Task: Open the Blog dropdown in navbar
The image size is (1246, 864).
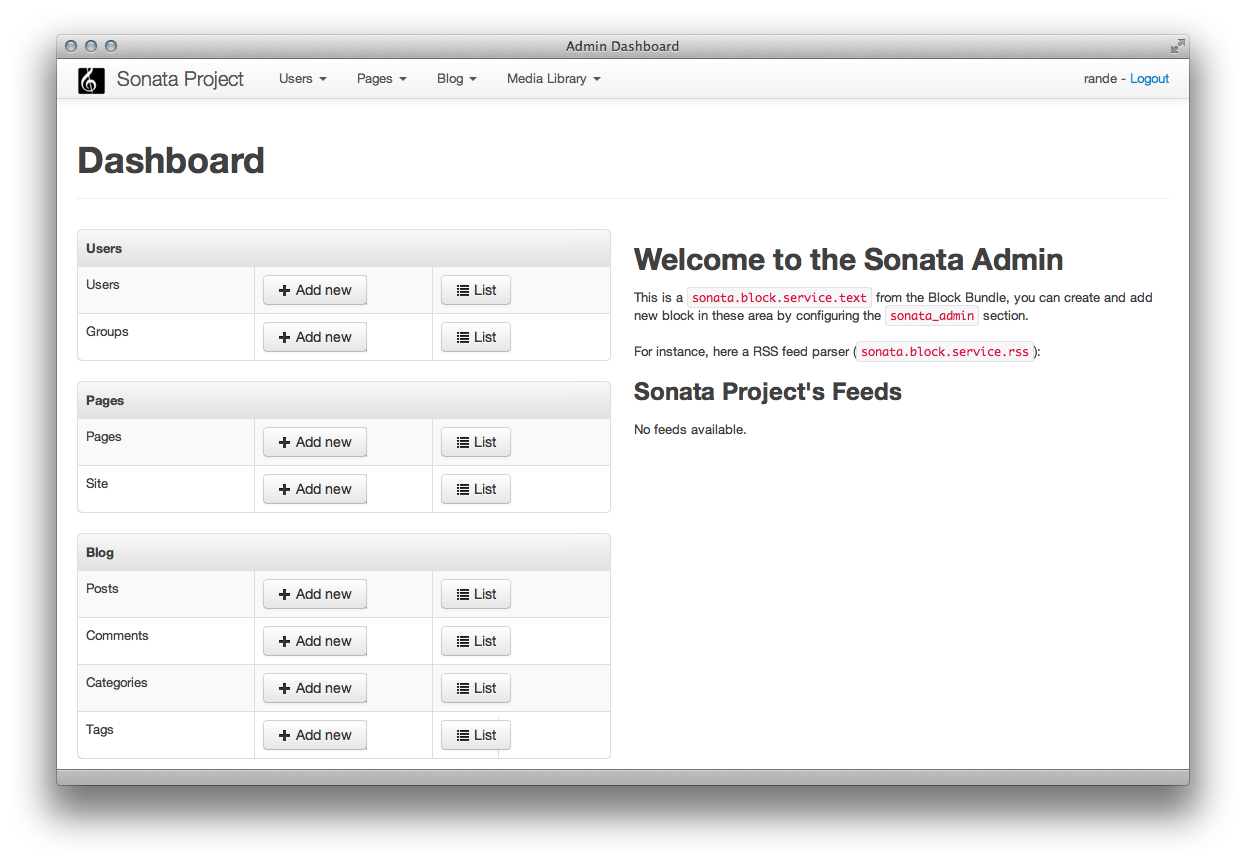Action: click(x=456, y=79)
